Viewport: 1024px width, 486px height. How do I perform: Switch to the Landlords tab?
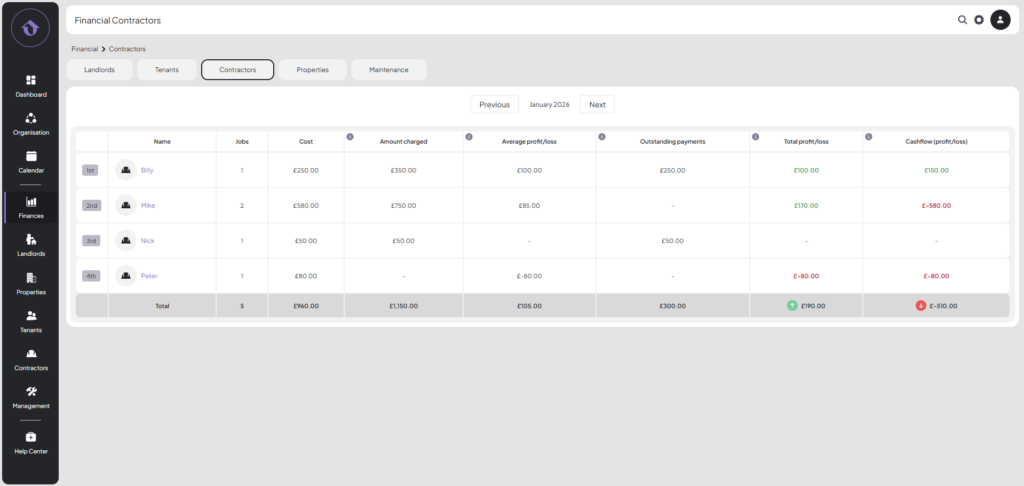coord(99,70)
